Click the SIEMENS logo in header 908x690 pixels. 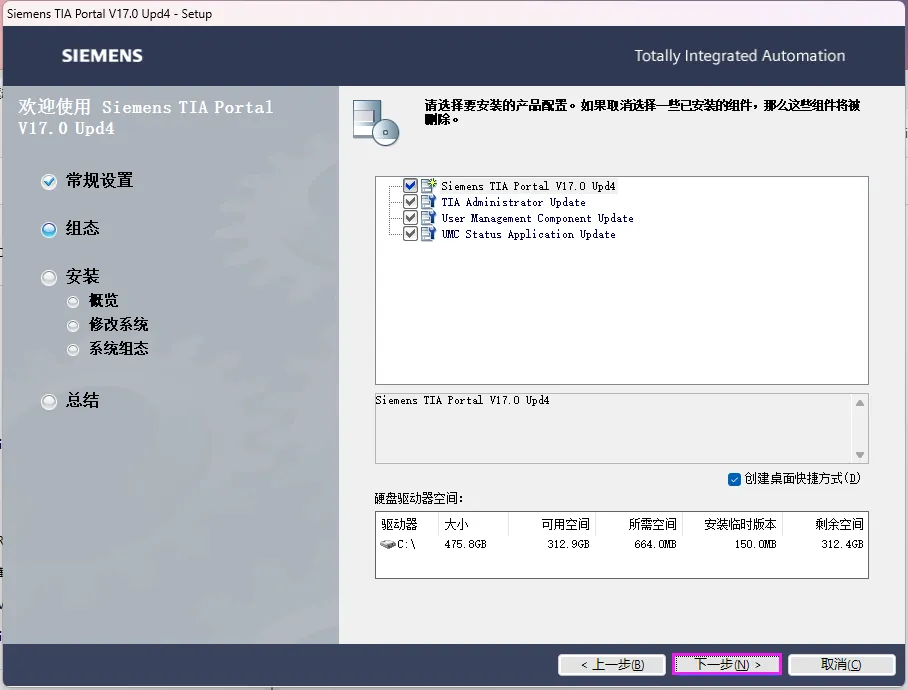(102, 56)
